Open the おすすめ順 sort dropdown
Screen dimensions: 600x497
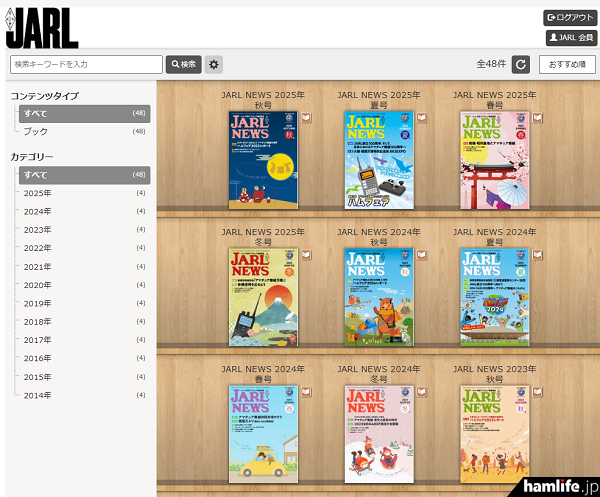(566, 64)
